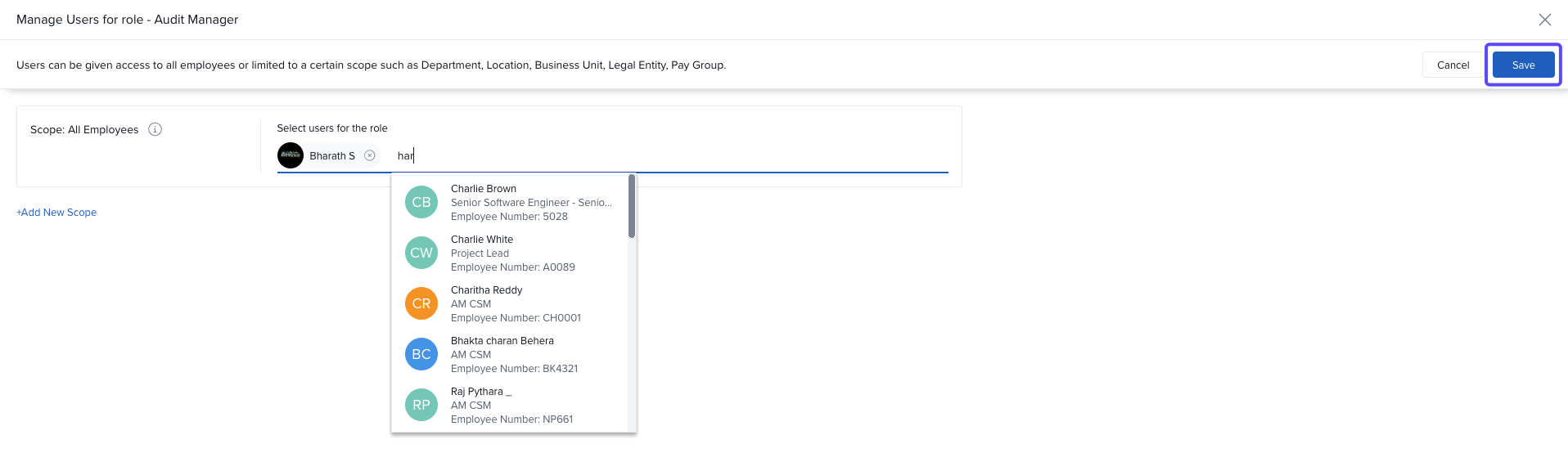
Task: Select Bhakta charan Behera option
Action: coord(502,341)
